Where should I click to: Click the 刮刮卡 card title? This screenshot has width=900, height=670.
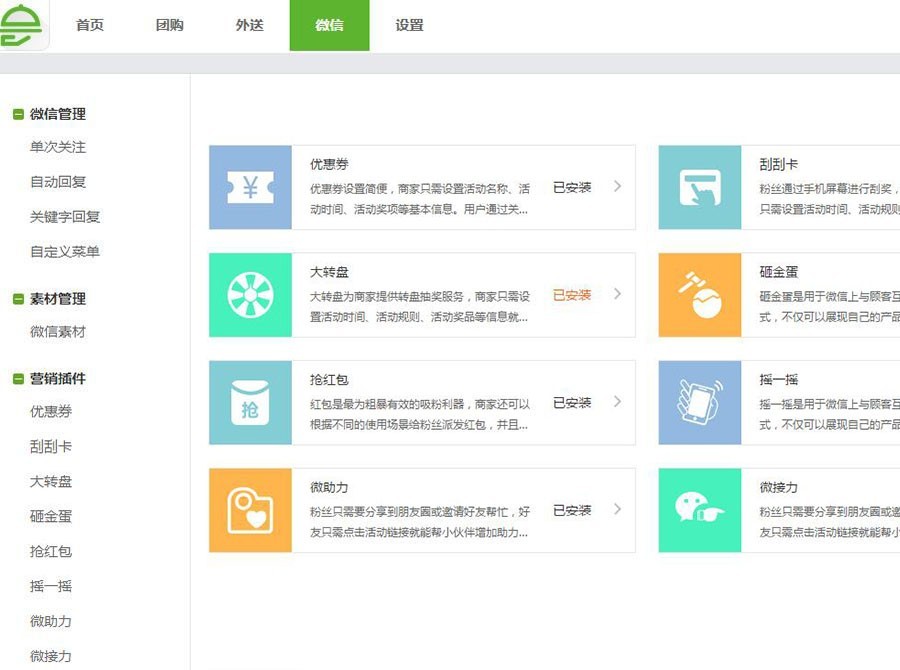(779, 164)
